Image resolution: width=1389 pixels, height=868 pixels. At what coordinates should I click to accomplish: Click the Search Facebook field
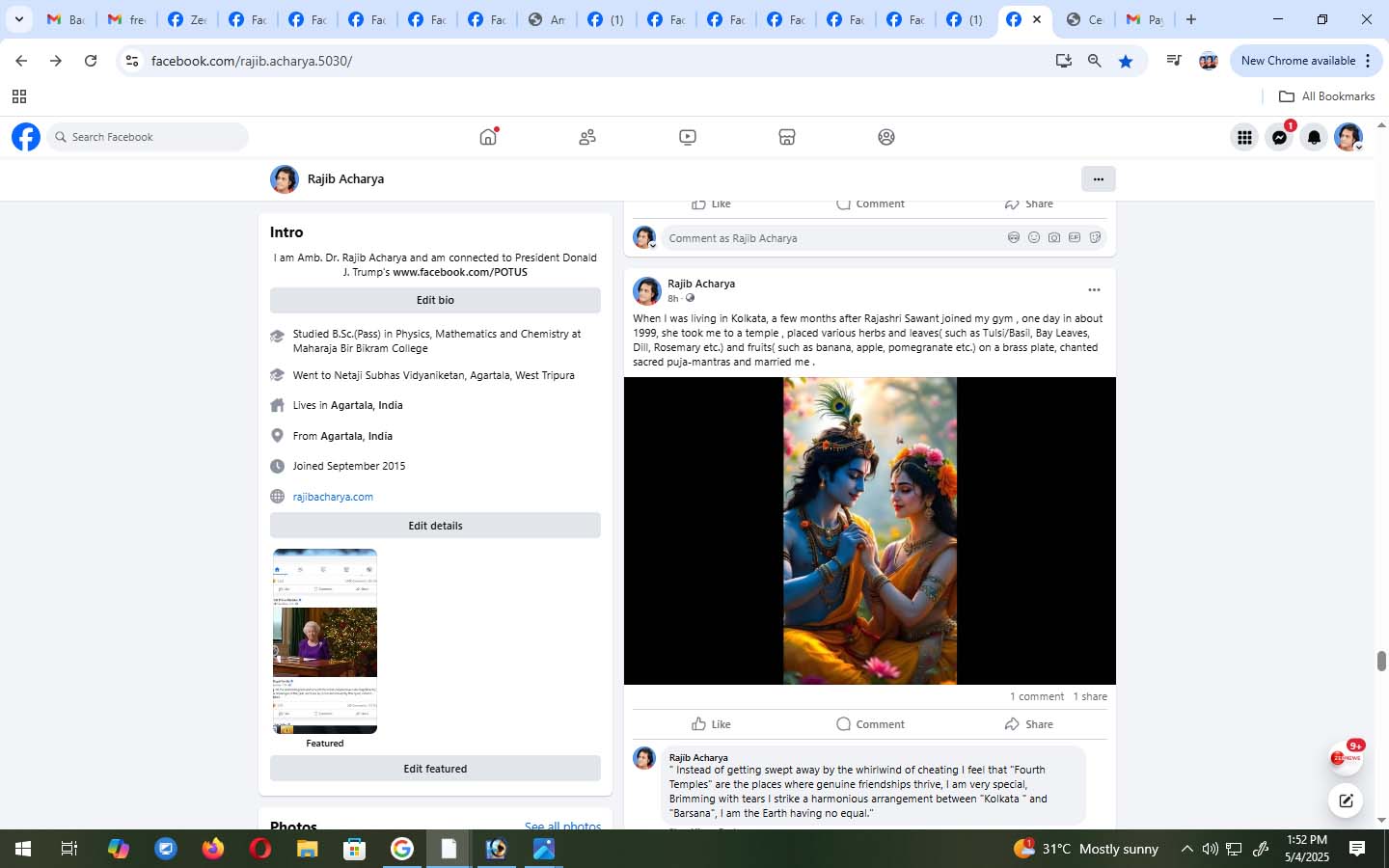(x=148, y=137)
